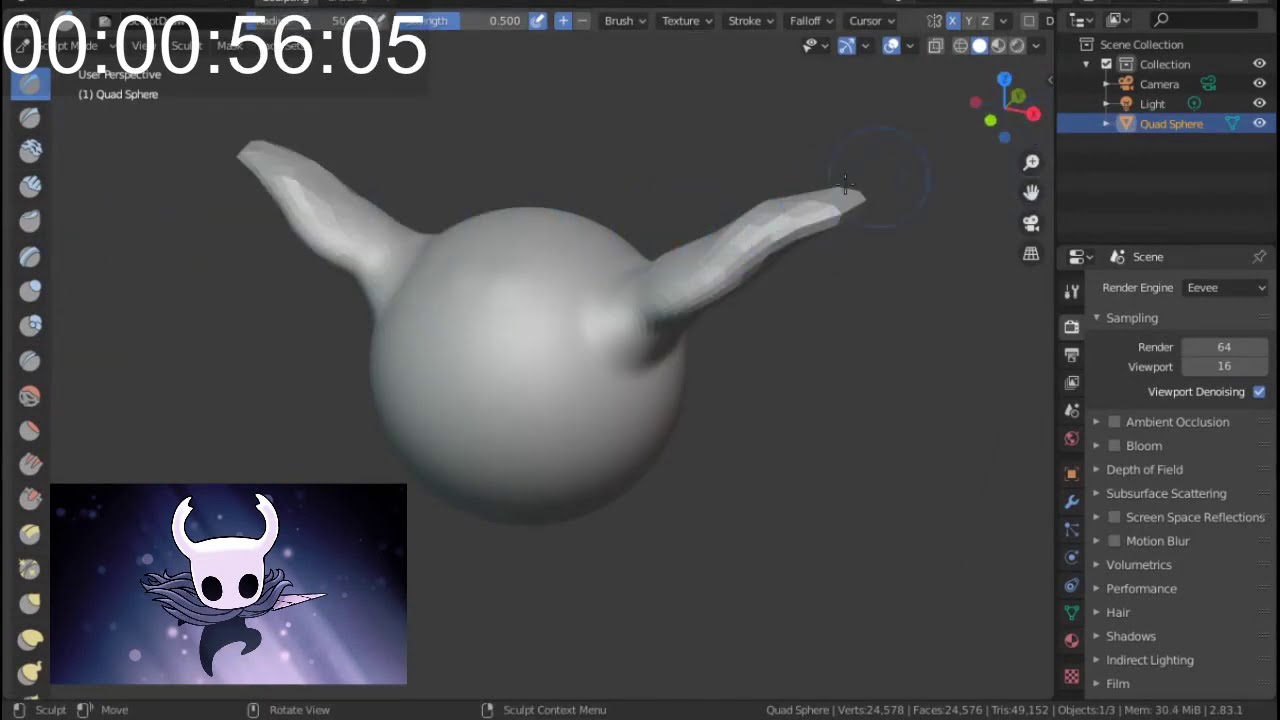Select the Draw Sharp sculpt brush

tap(30, 116)
